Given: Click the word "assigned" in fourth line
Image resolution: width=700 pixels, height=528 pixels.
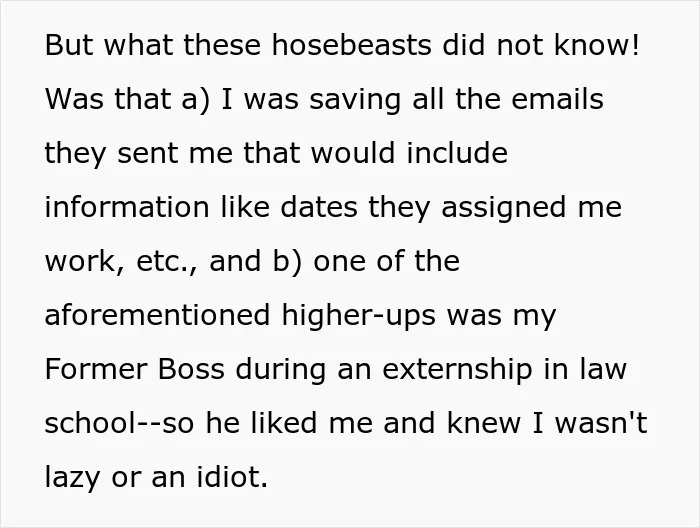Looking at the screenshot, I should [504, 209].
